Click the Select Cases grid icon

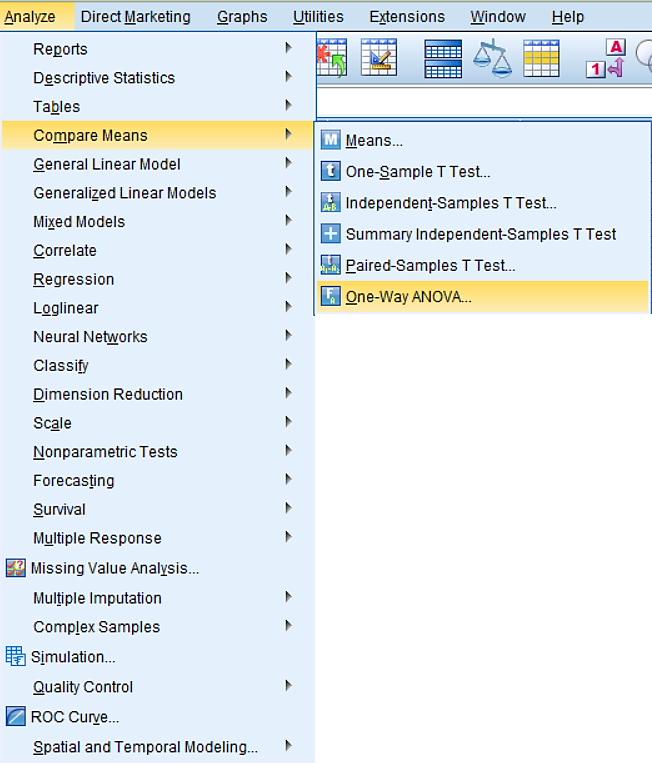pos(541,58)
